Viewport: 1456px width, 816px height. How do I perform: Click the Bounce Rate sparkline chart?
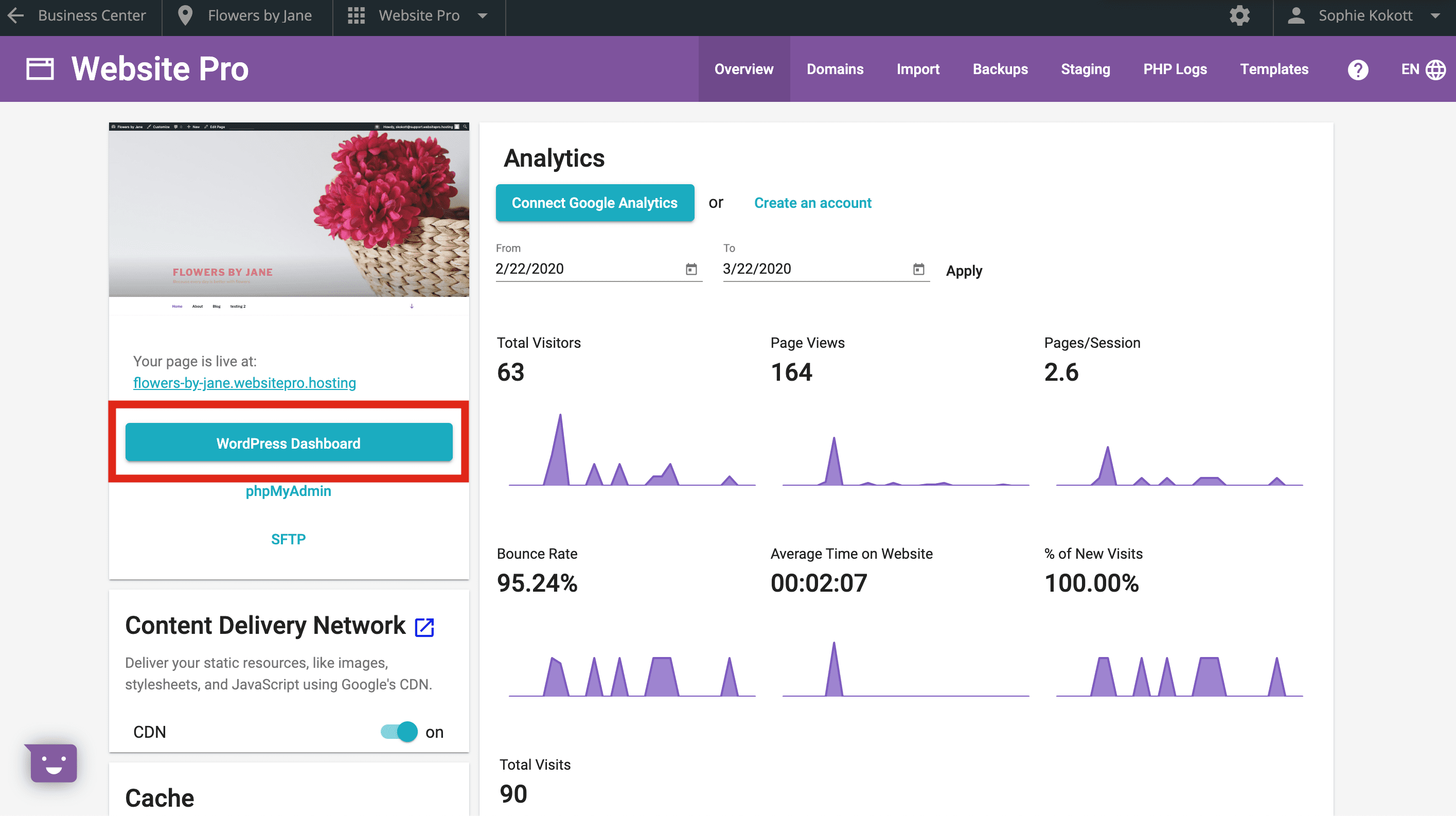[x=632, y=677]
